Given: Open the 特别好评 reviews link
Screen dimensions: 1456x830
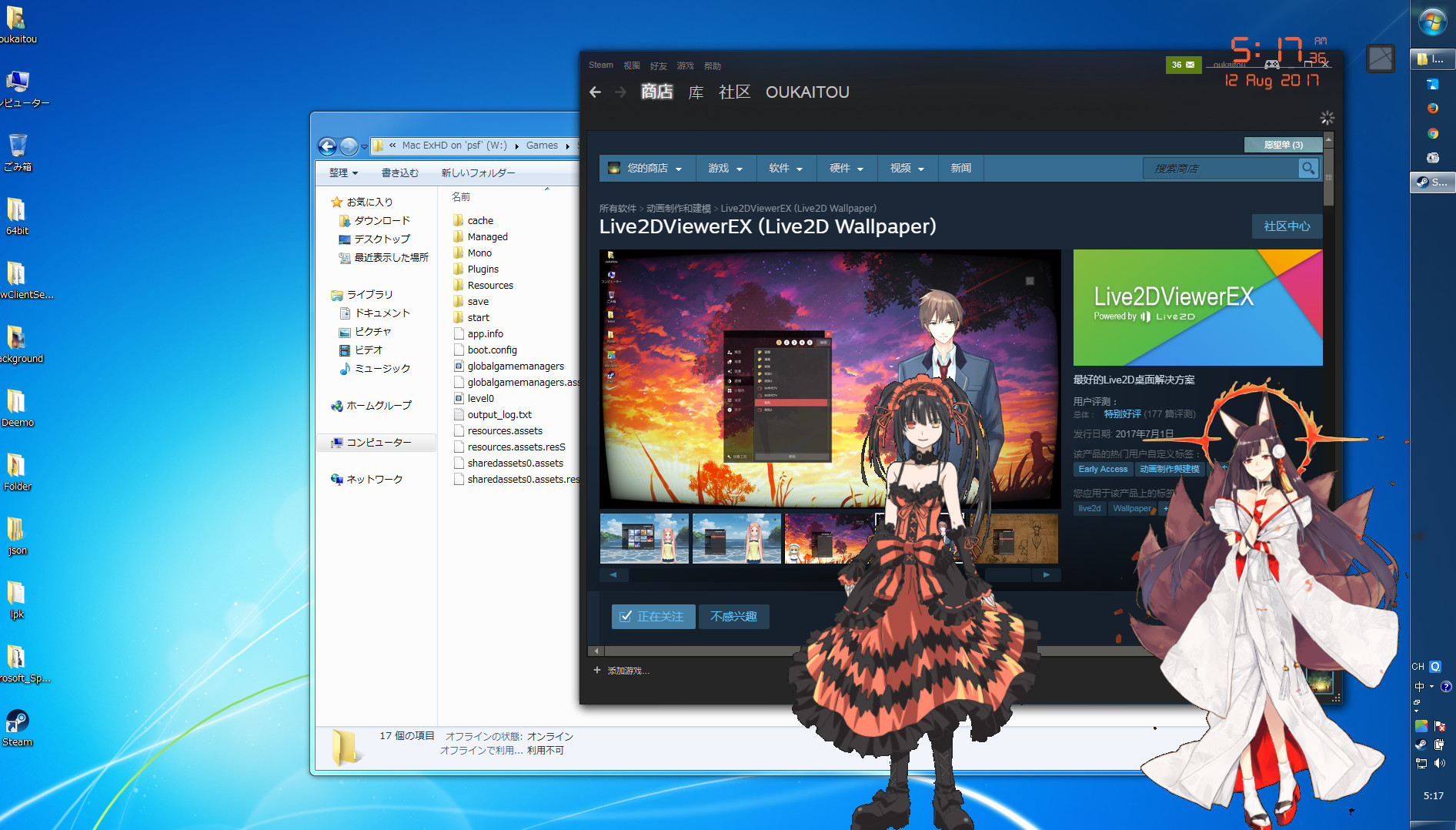Looking at the screenshot, I should click(1124, 413).
